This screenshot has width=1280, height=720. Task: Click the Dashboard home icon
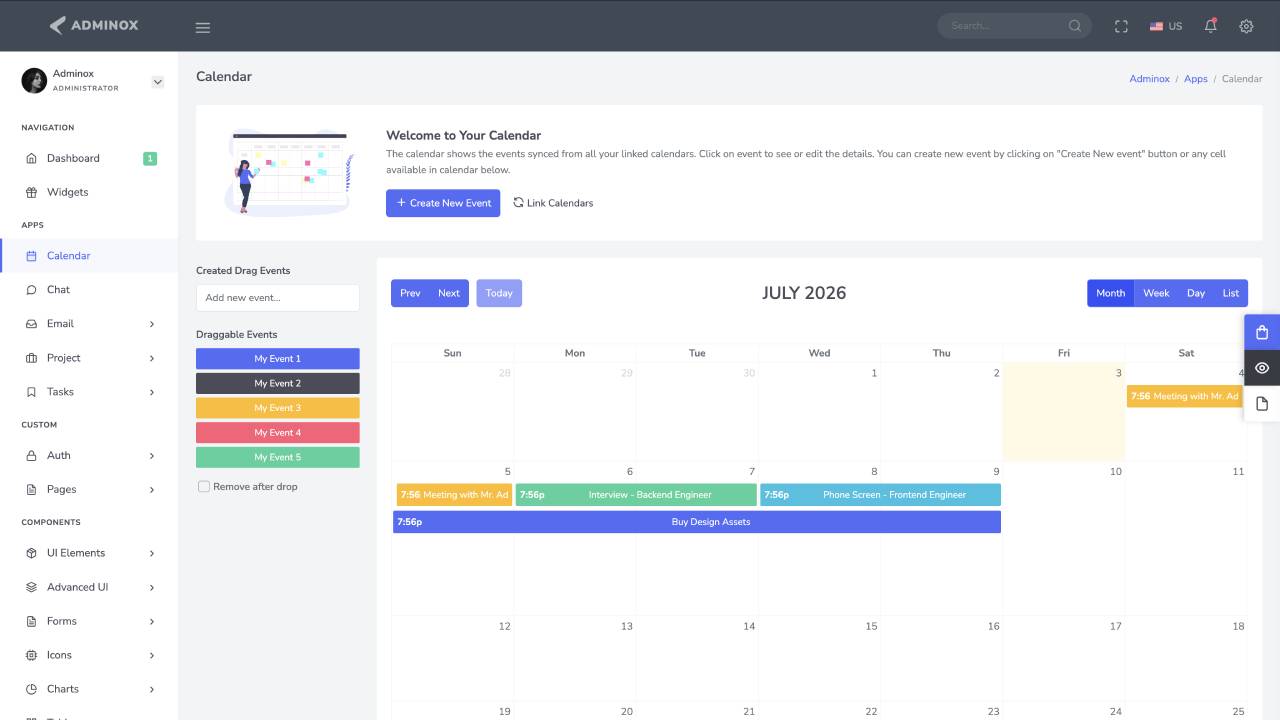pos(31,158)
